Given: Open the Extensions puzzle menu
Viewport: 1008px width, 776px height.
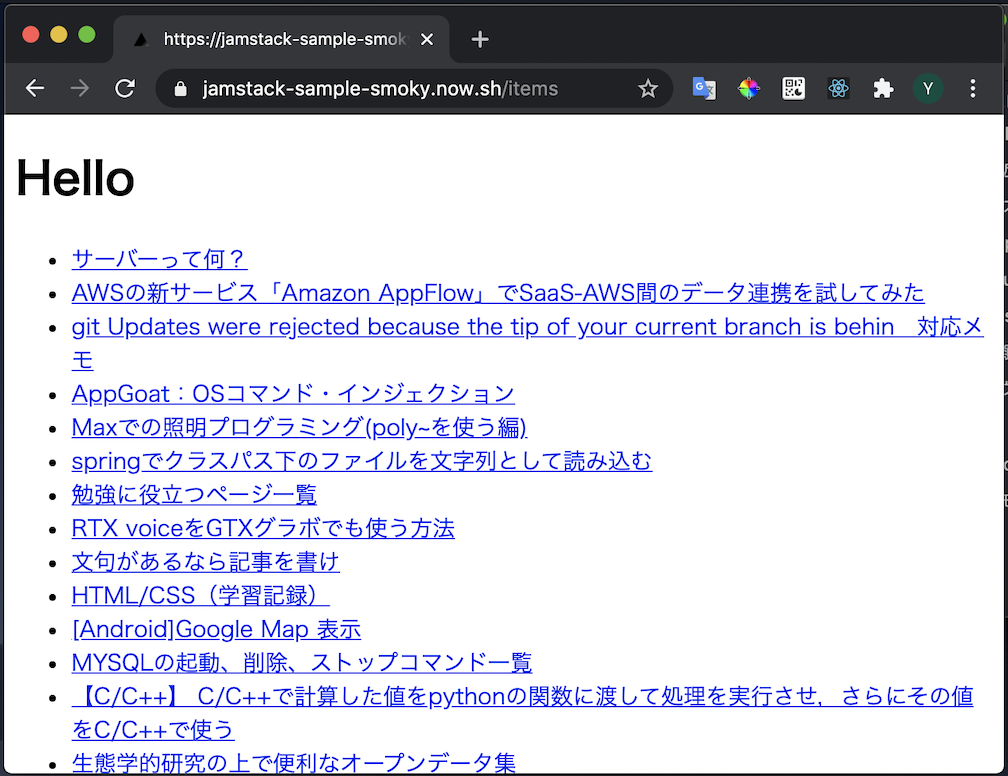Looking at the screenshot, I should [x=883, y=88].
